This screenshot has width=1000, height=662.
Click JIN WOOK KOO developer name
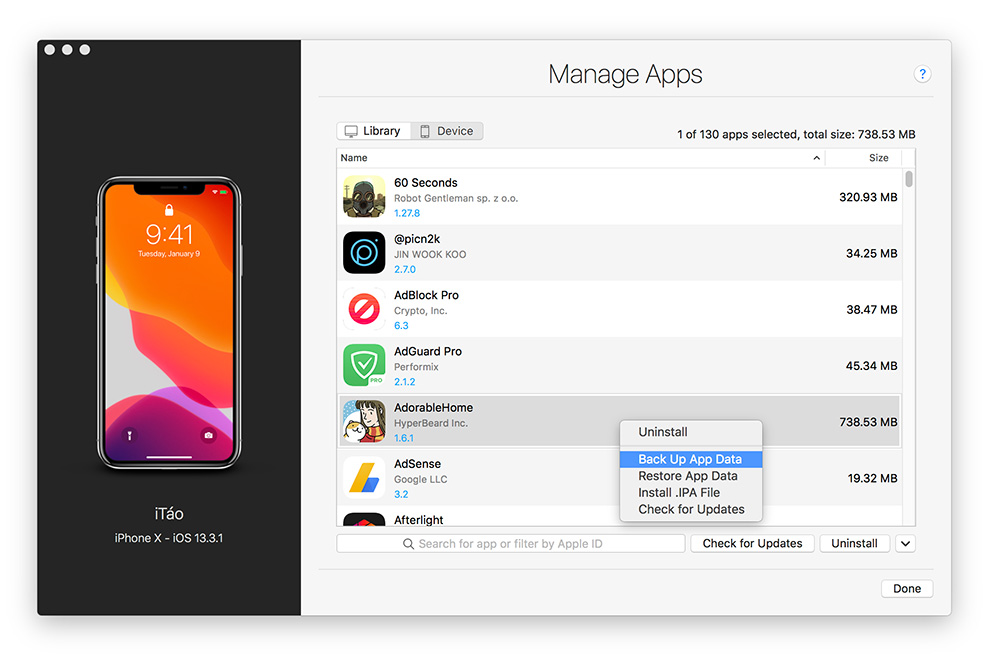click(x=430, y=254)
